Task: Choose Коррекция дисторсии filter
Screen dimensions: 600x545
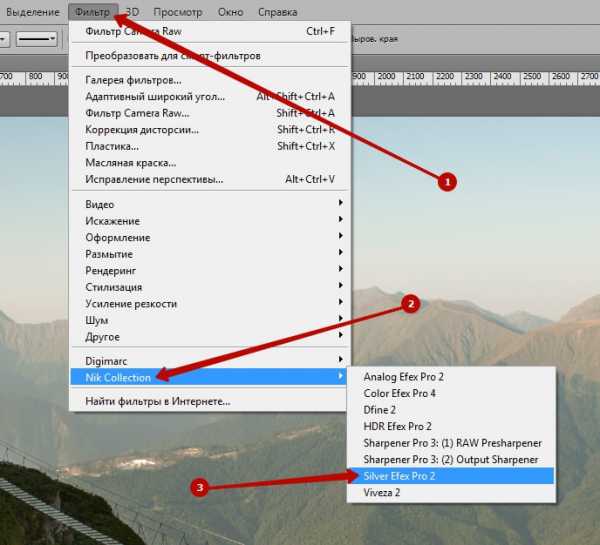Action: [142, 130]
